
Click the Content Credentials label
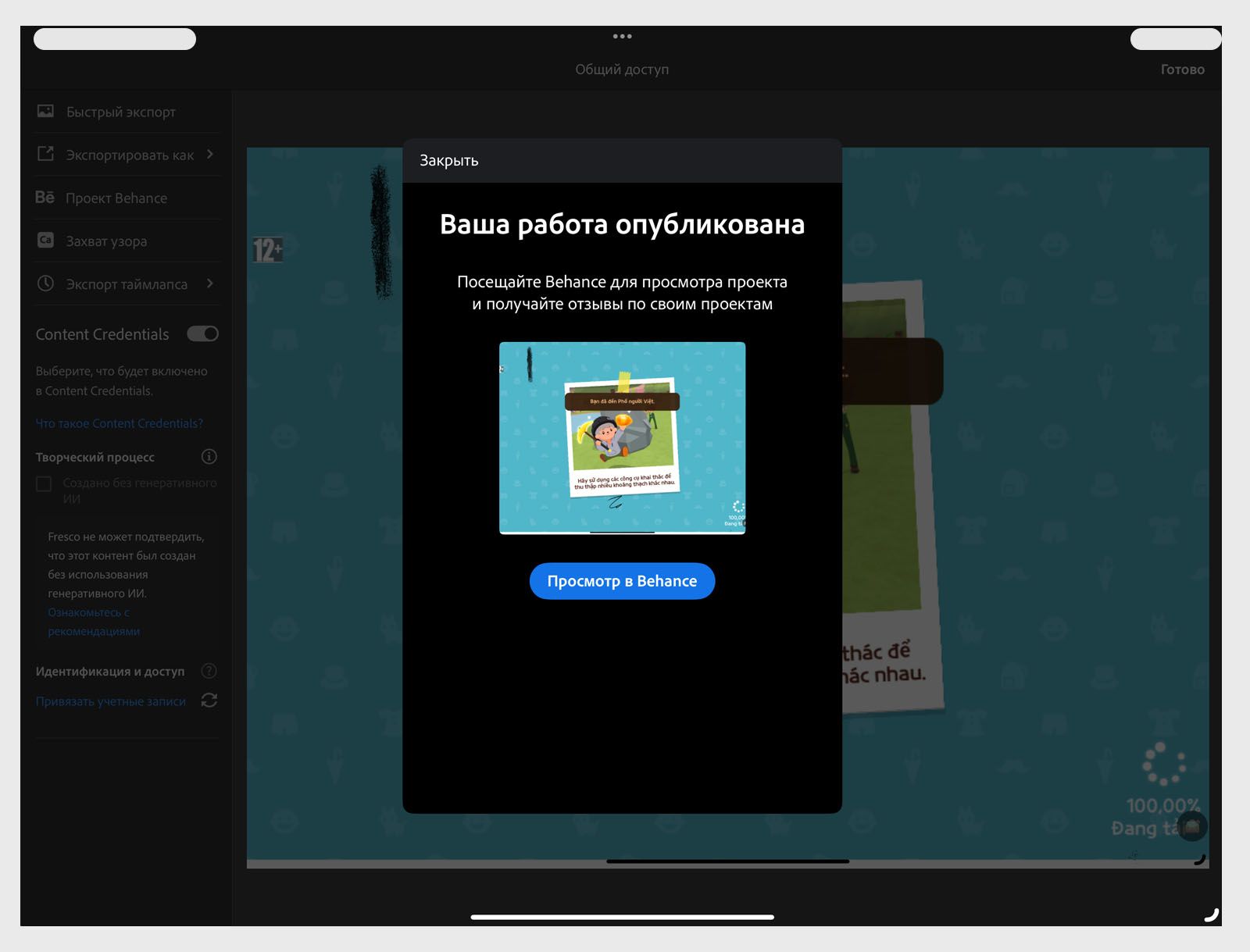[x=102, y=334]
